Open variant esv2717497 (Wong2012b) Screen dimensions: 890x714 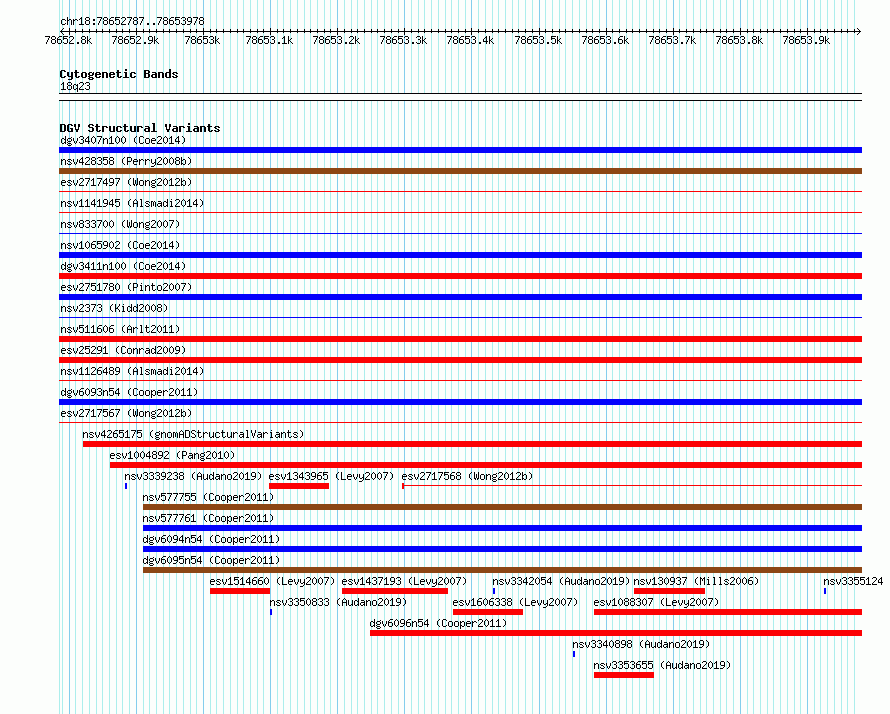[x=126, y=182]
